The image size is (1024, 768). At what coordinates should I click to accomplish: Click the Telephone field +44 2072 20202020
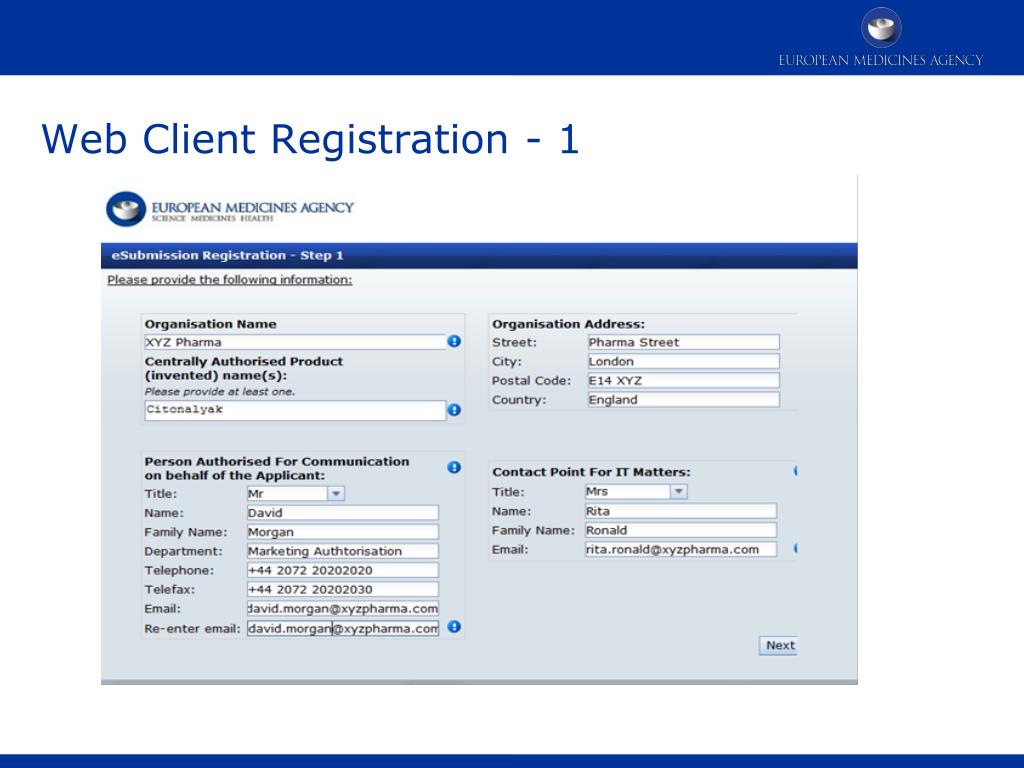[343, 570]
